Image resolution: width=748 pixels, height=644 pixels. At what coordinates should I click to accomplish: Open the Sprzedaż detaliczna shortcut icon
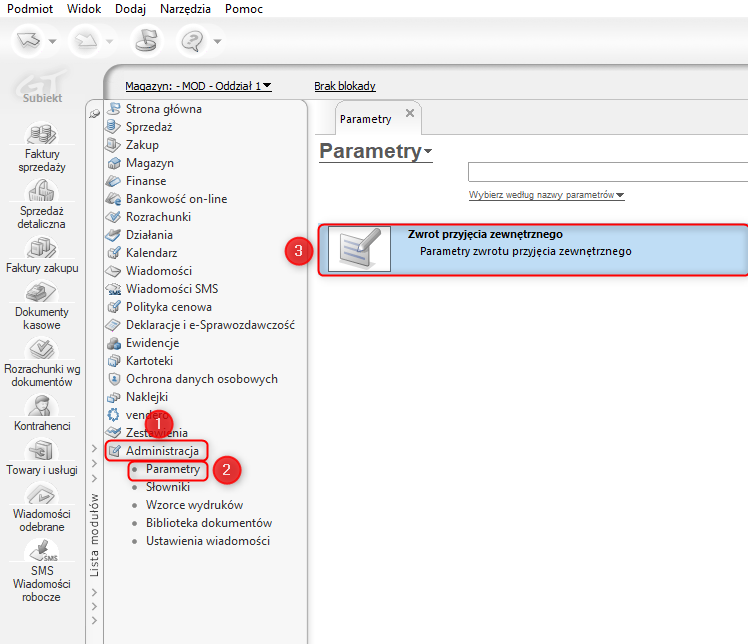[x=42, y=190]
